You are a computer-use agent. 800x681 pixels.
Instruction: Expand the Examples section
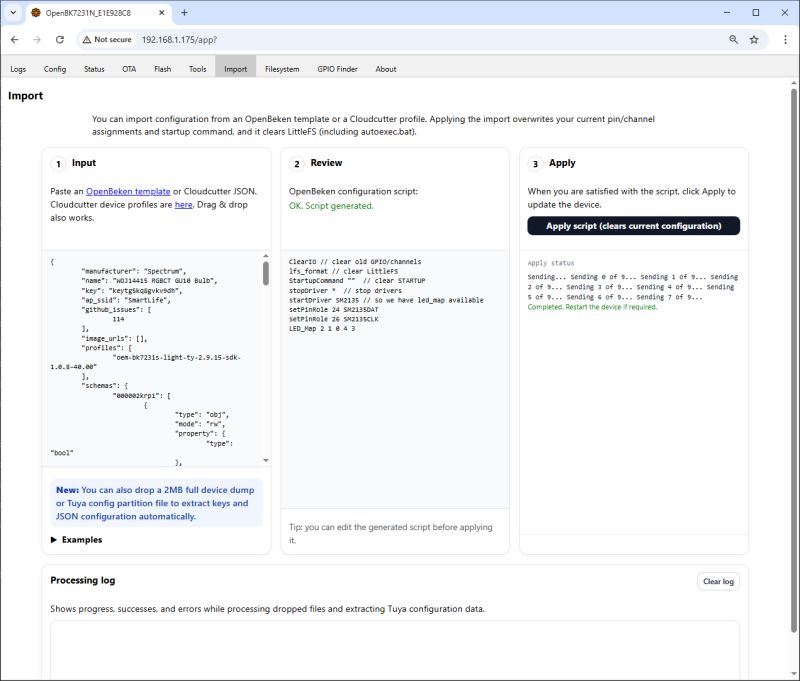pos(79,539)
